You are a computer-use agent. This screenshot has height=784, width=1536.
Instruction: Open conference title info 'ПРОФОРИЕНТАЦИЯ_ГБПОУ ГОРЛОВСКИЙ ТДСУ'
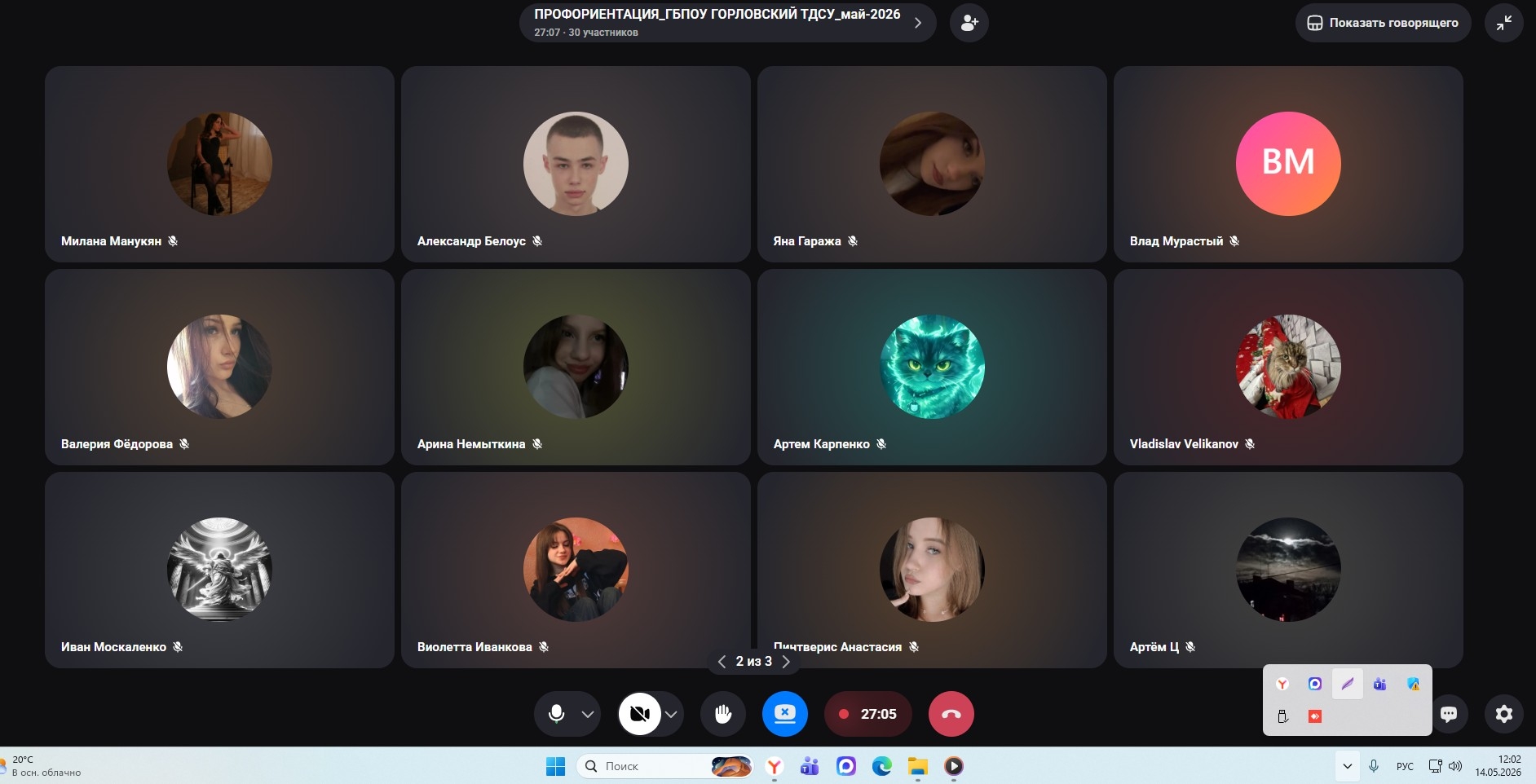(717, 15)
